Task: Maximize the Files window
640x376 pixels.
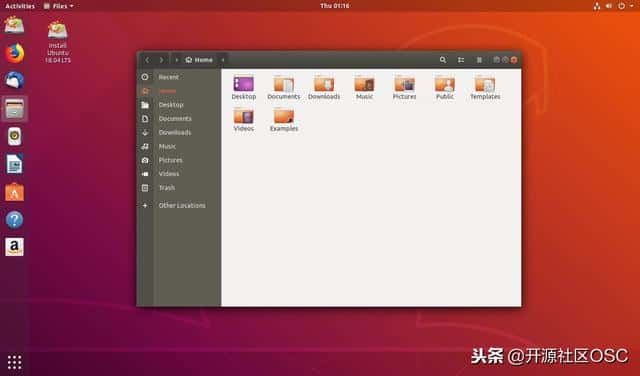Action: click(x=505, y=60)
